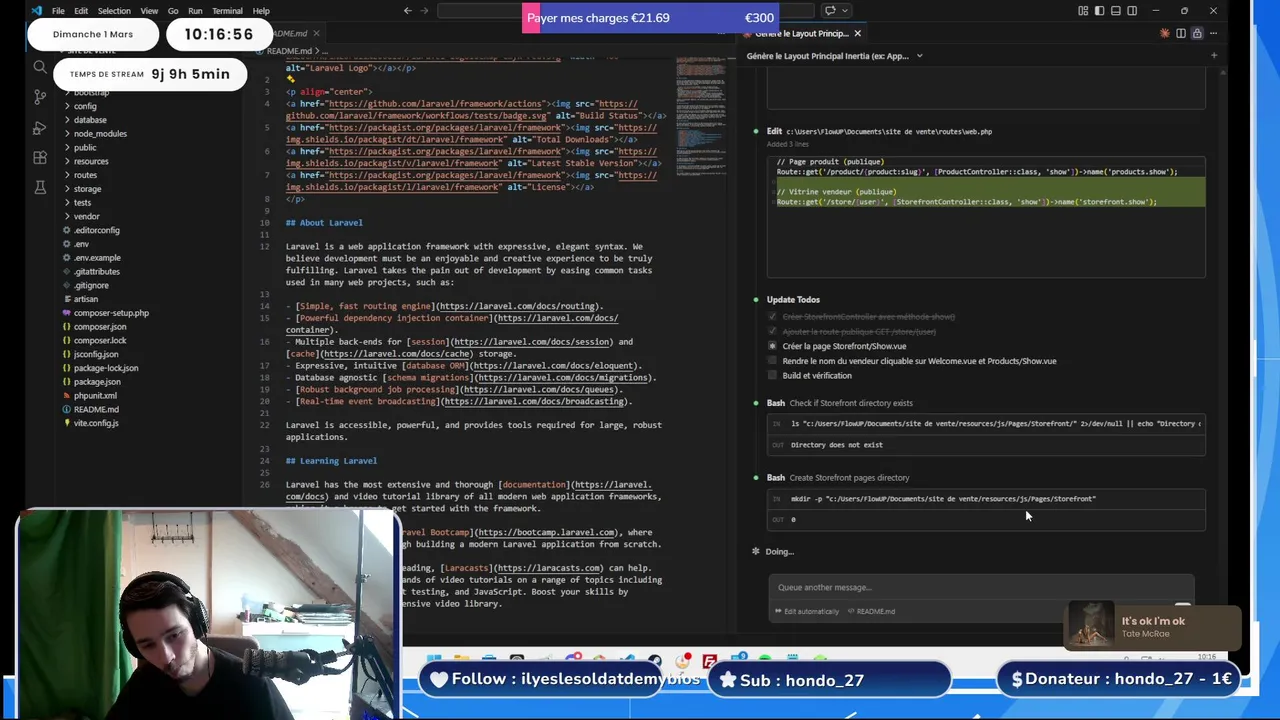Open composer.json in explorer
The width and height of the screenshot is (1280, 720).
99,327
